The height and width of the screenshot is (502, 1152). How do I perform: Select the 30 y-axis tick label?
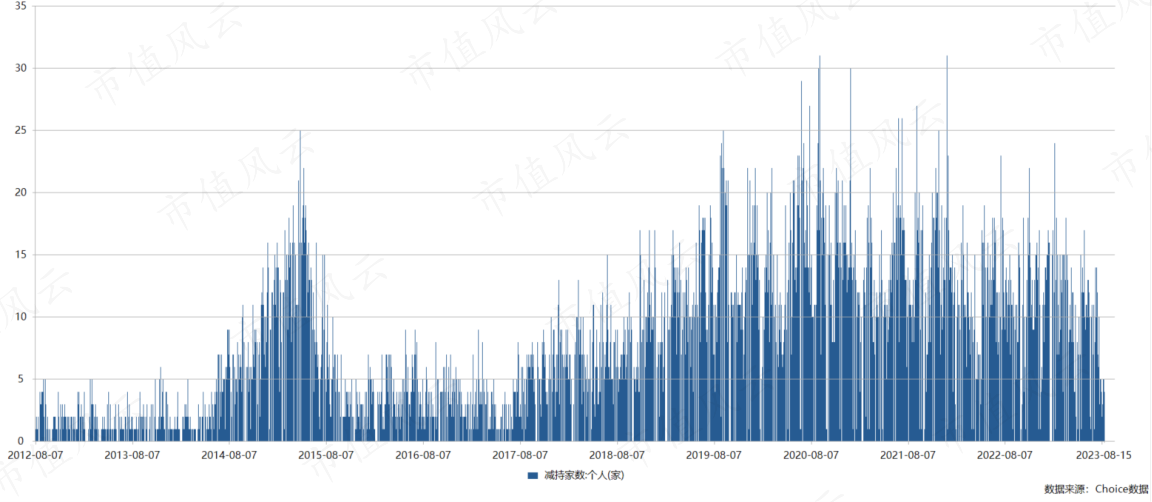pos(21,68)
